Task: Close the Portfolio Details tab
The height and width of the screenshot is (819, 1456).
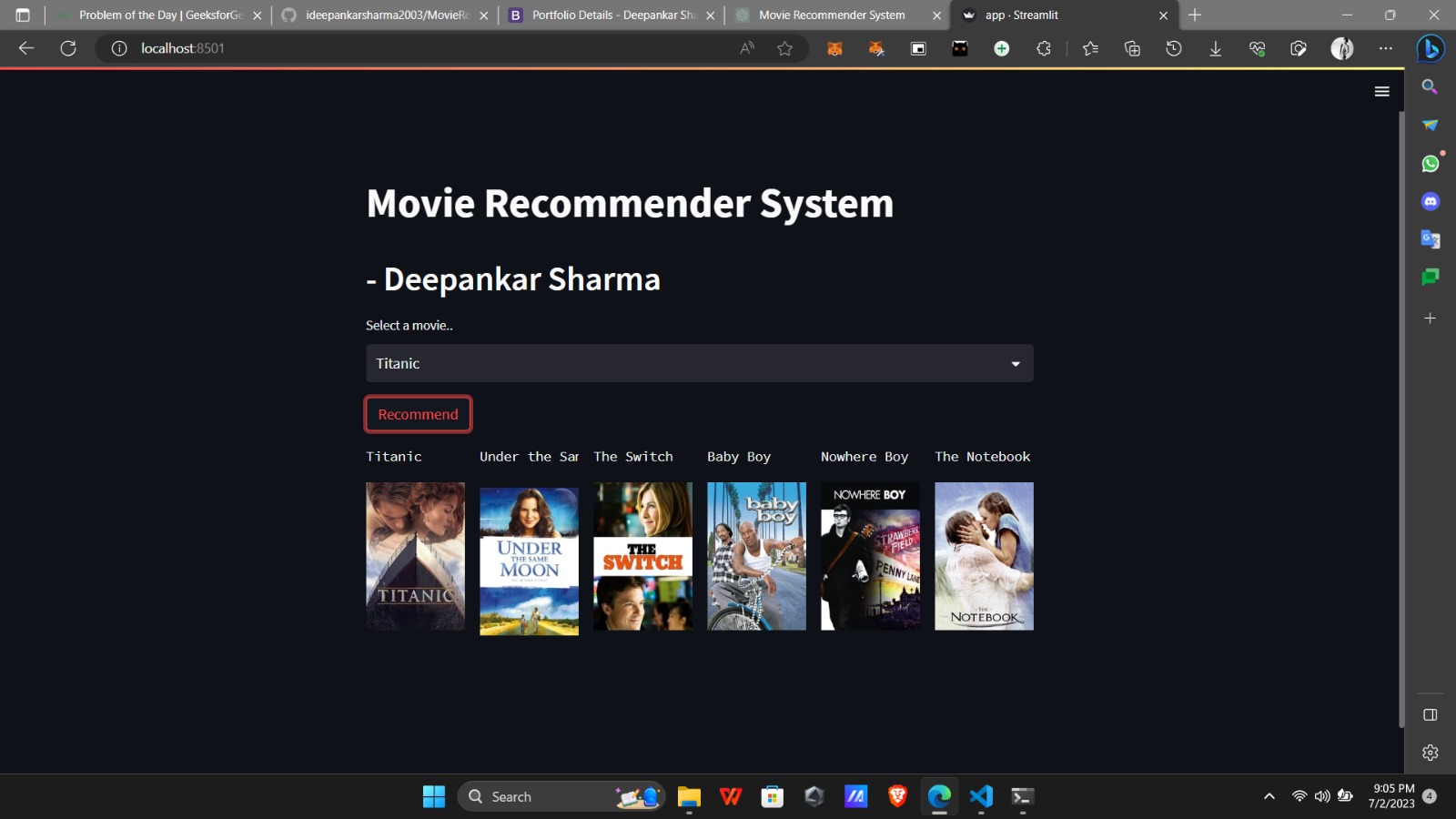Action: pos(710,15)
